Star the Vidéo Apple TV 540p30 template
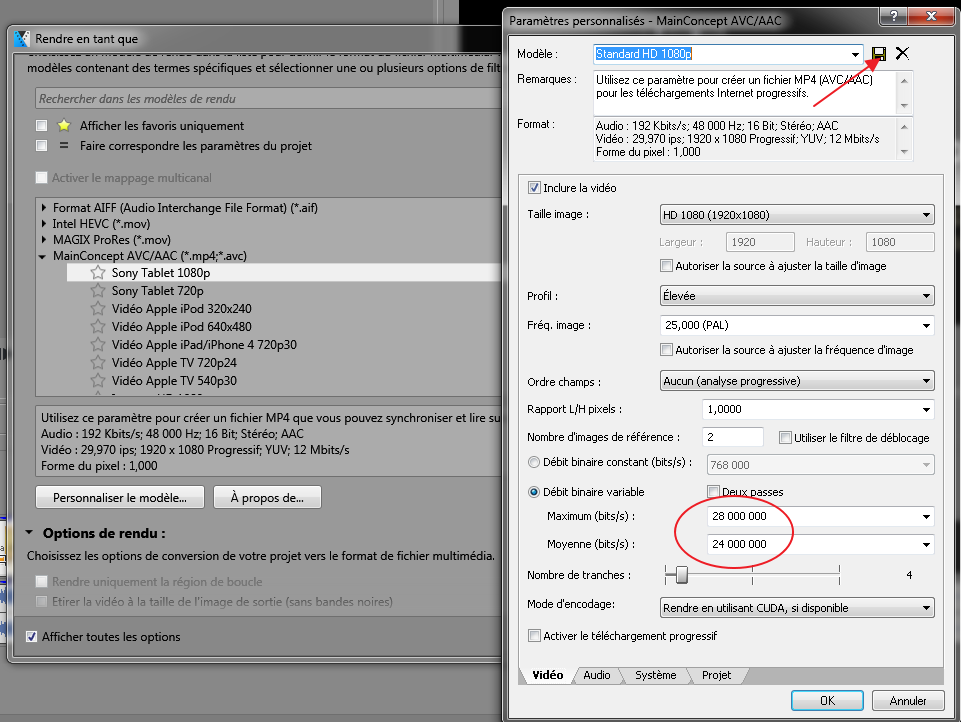 click(97, 380)
